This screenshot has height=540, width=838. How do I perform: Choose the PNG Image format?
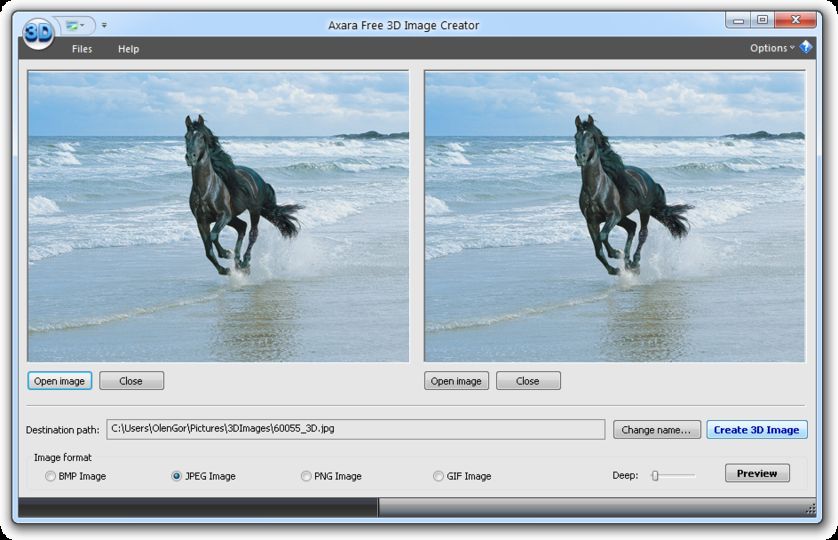pos(306,476)
